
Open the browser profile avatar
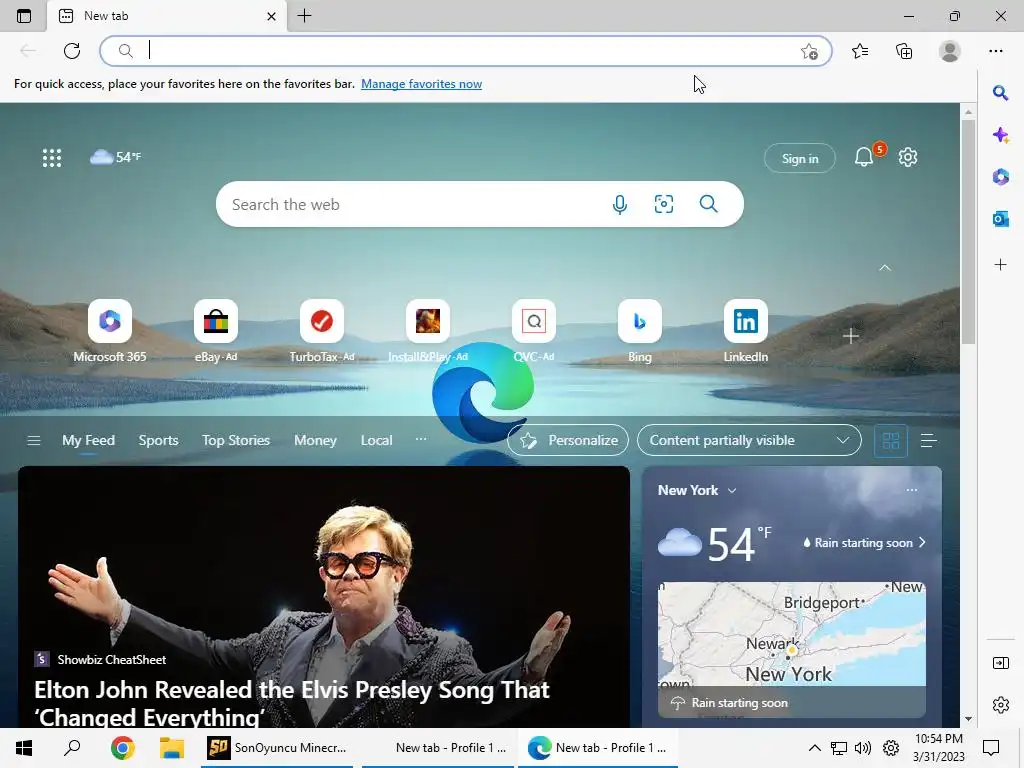tap(950, 51)
